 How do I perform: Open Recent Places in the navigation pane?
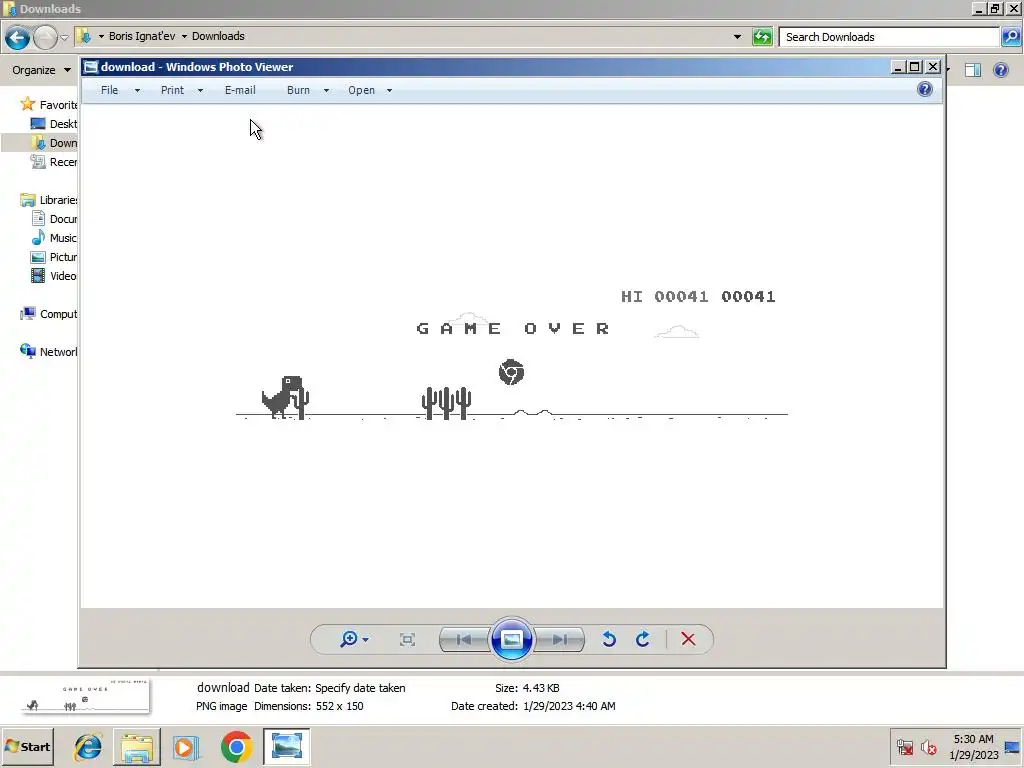click(54, 161)
